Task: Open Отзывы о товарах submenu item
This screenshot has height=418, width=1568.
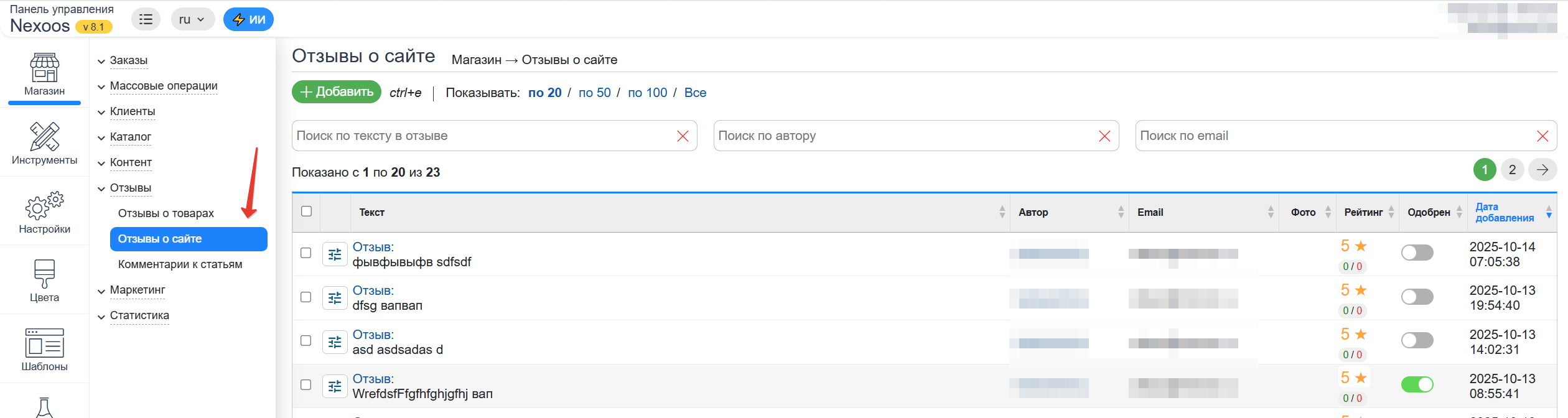Action: tap(166, 213)
